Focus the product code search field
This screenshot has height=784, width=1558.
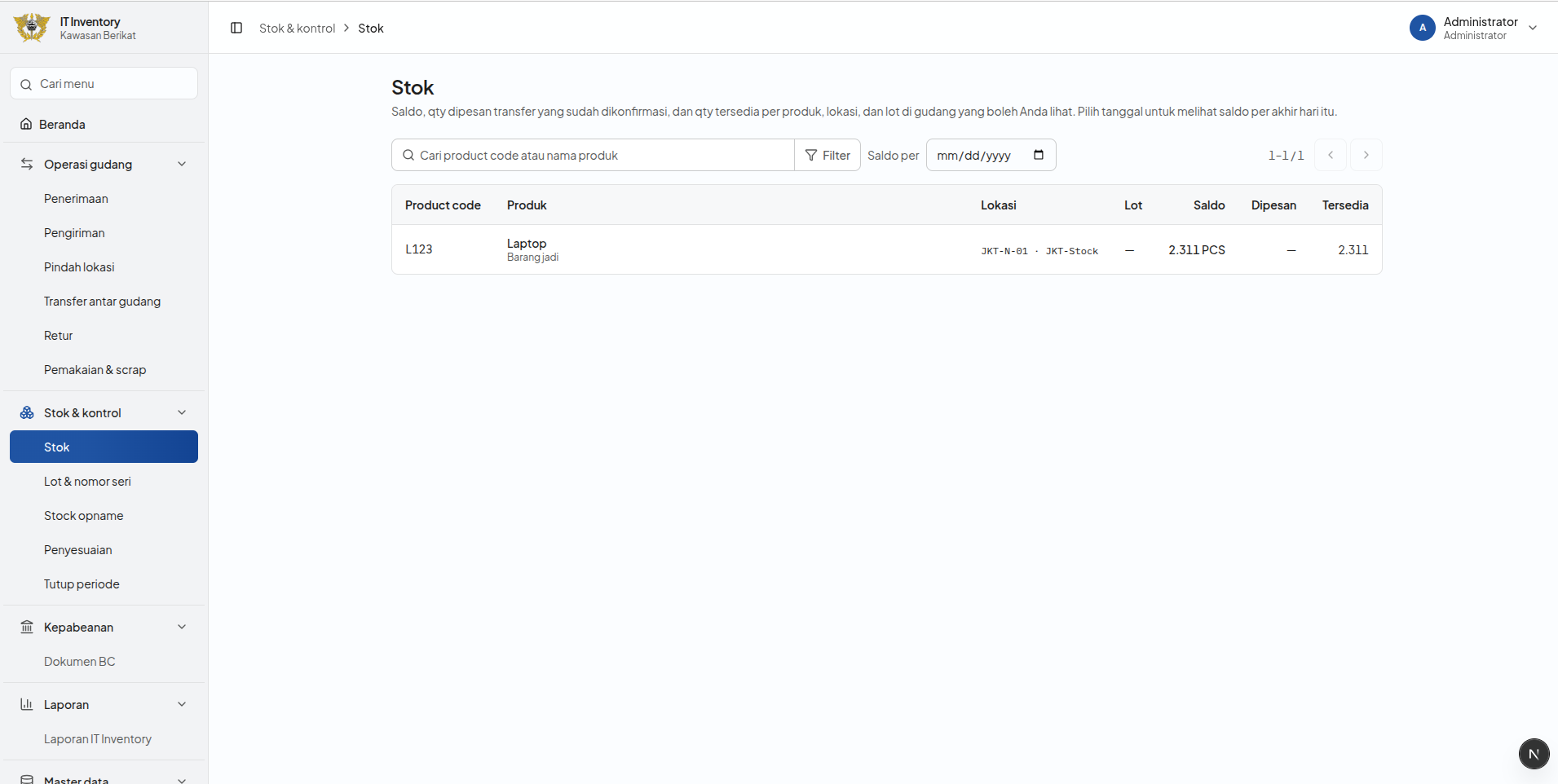(x=593, y=155)
